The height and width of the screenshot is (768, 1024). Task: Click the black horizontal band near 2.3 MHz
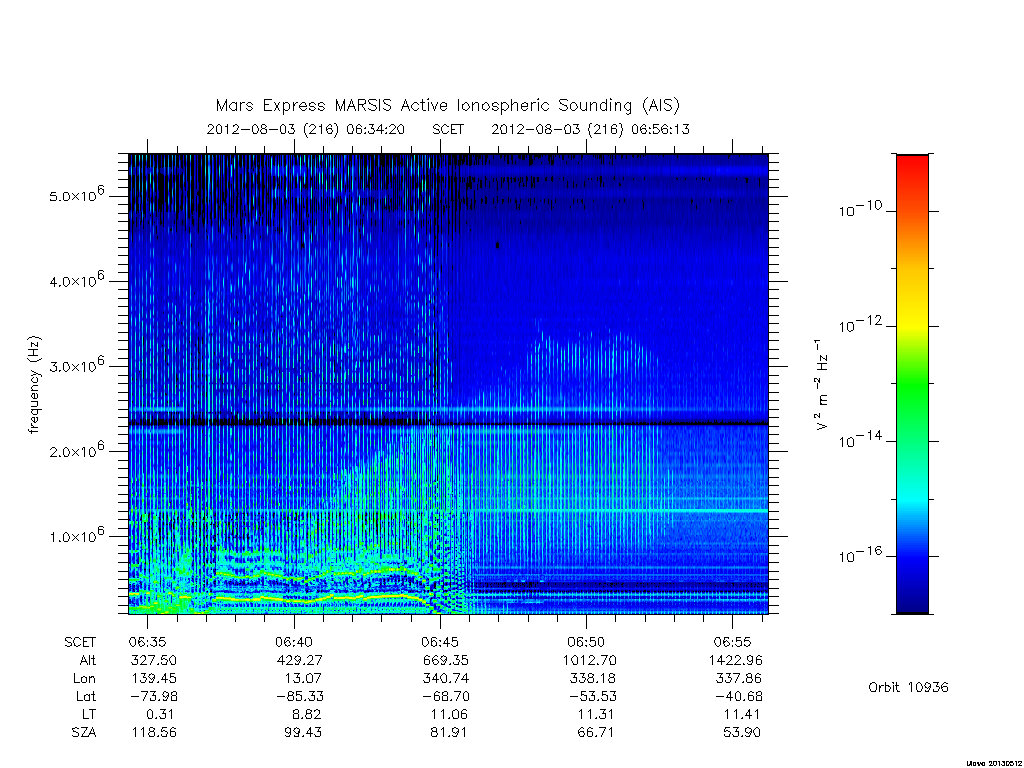click(448, 423)
